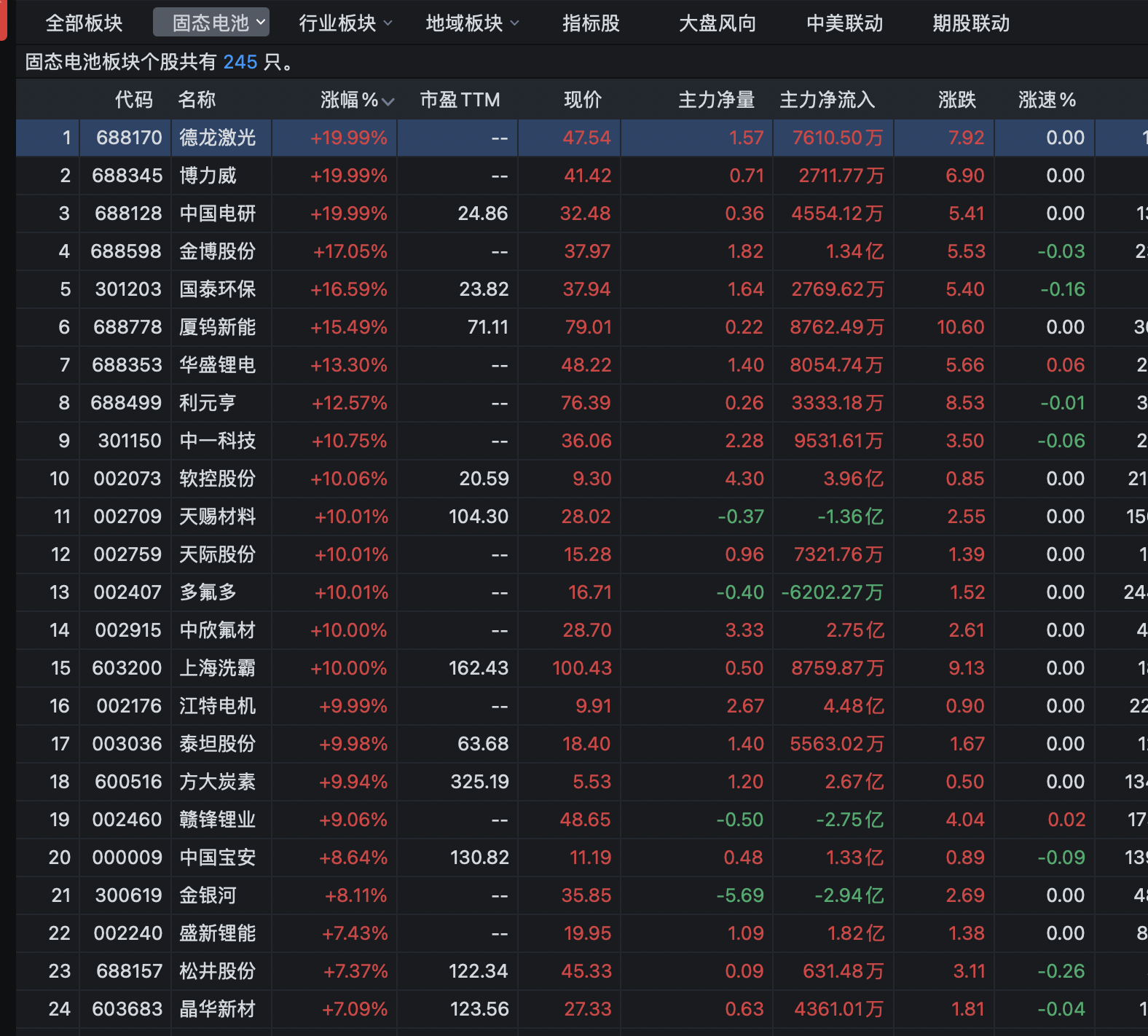The width and height of the screenshot is (1148, 1036).
Task: Select stock name 中国宝安
Action: 218,858
